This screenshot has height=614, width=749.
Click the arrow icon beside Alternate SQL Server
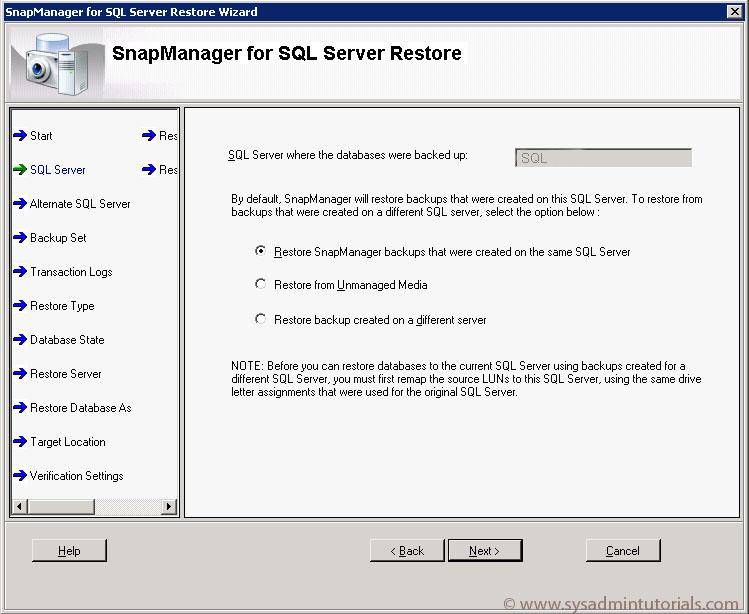point(20,204)
